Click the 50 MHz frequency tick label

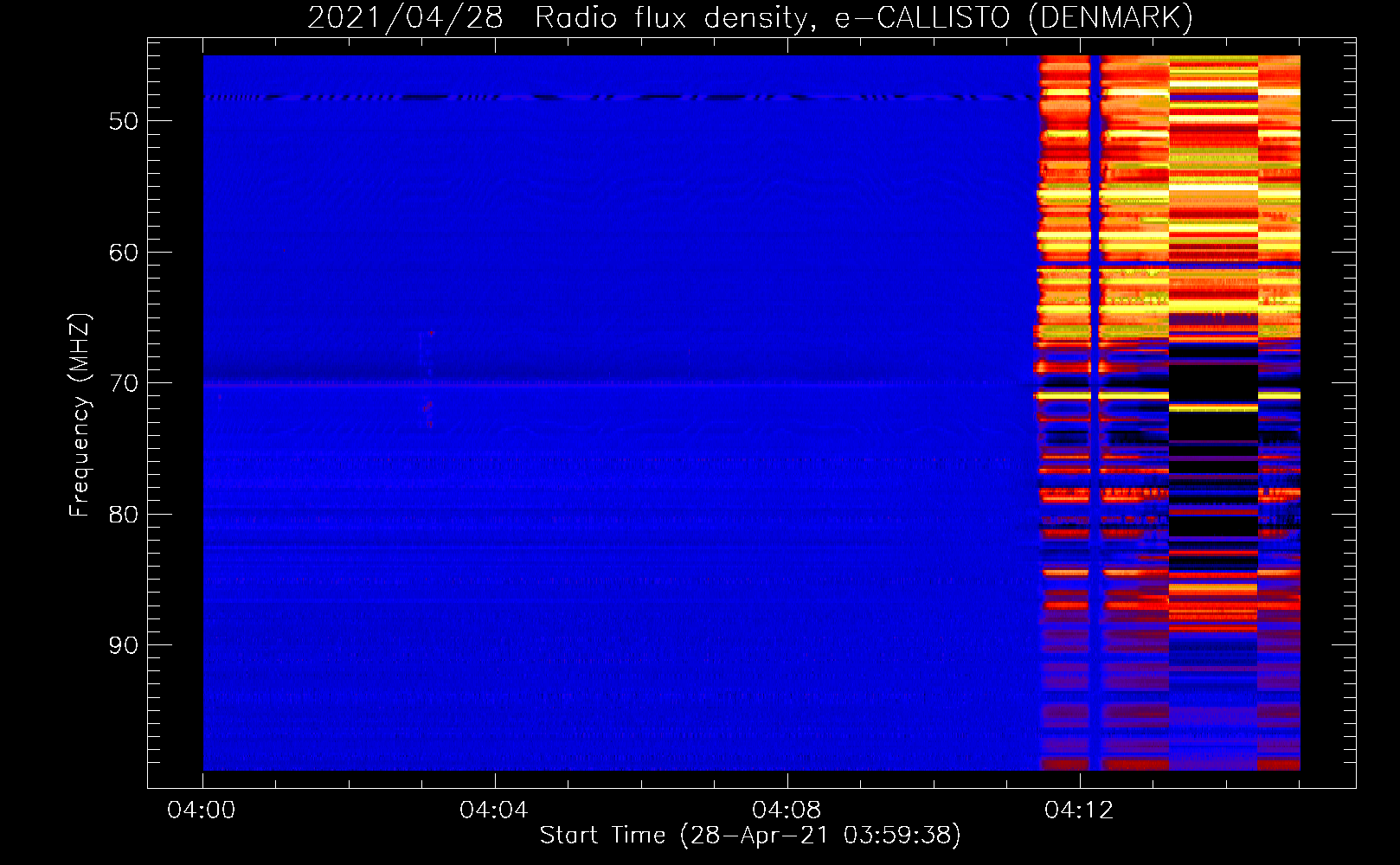pyautogui.click(x=124, y=121)
